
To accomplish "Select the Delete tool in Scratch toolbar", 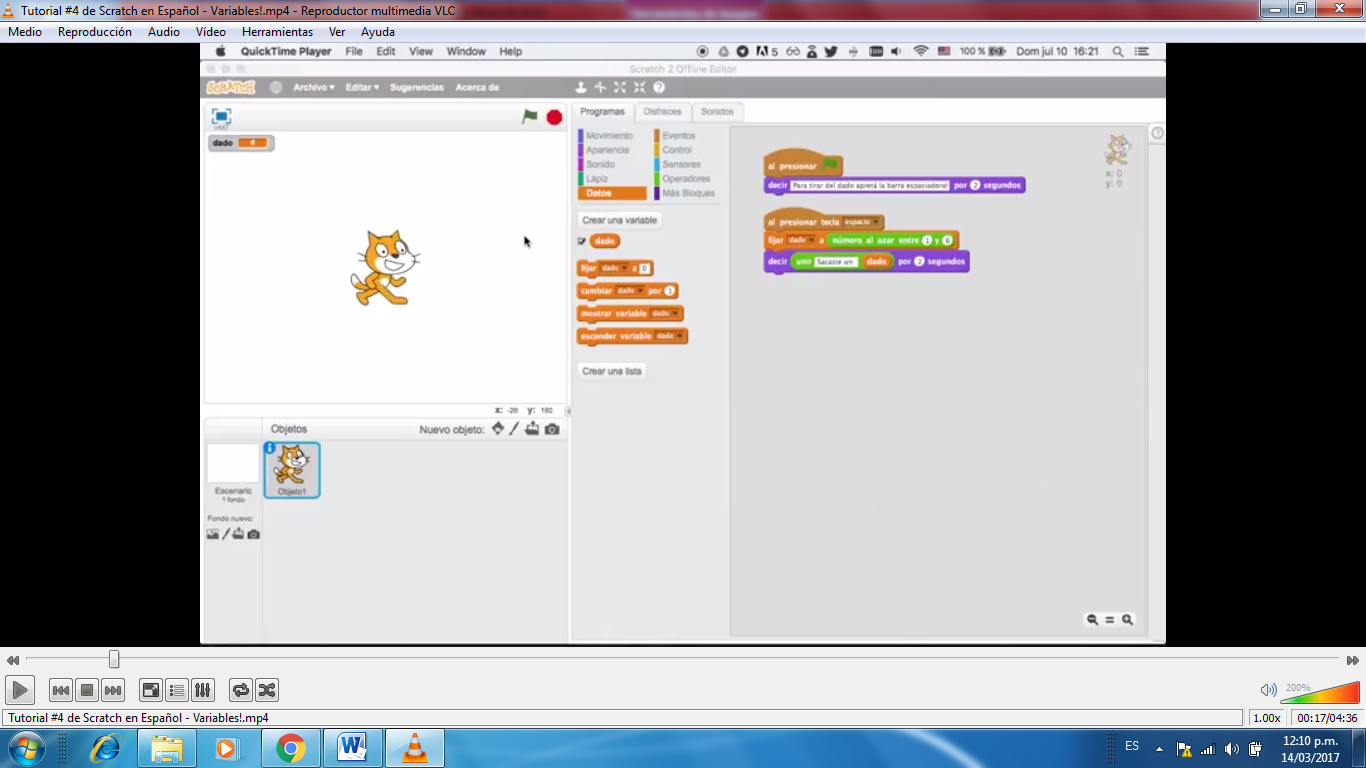I will coord(600,87).
